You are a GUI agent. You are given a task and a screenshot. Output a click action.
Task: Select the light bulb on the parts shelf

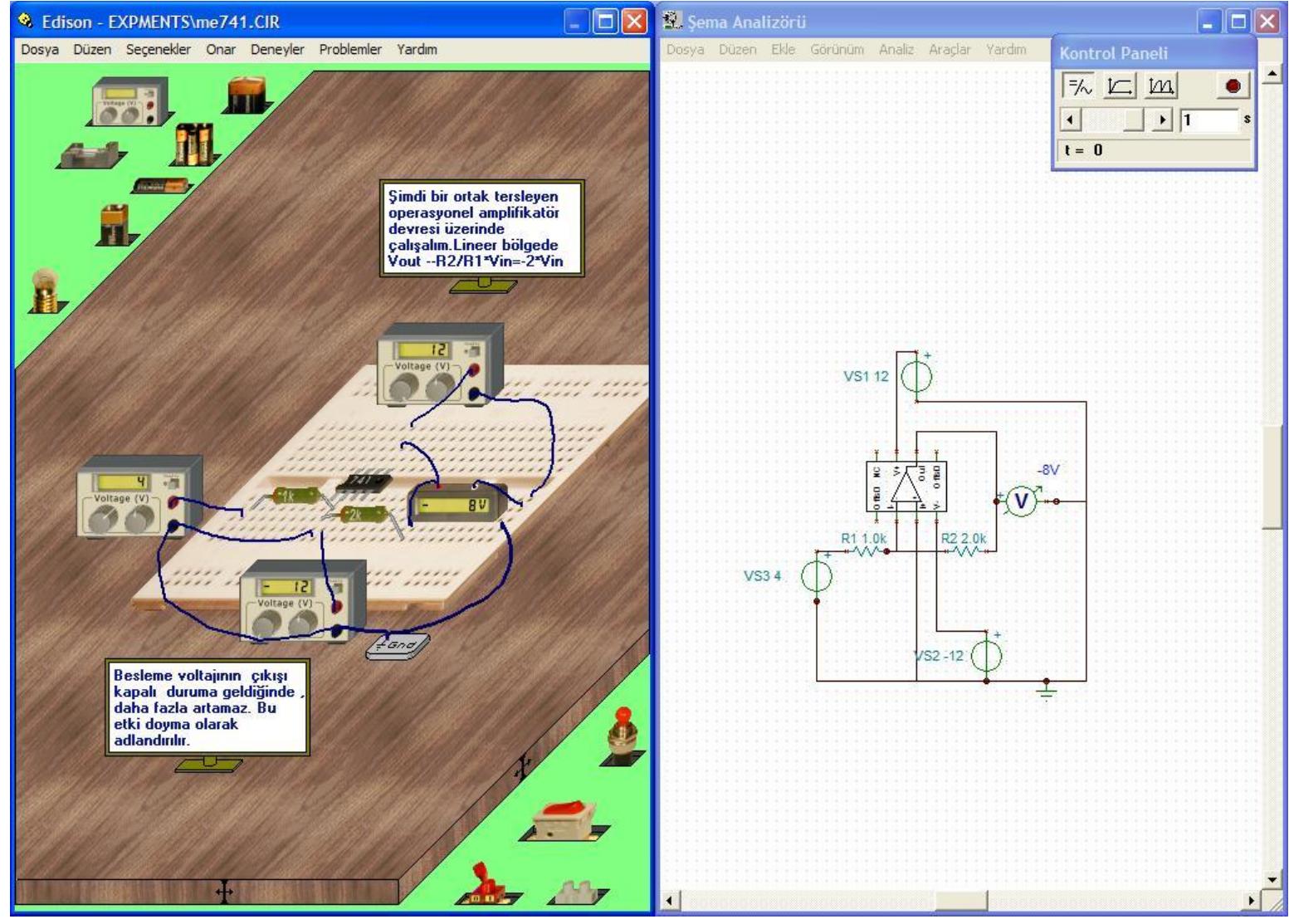click(x=45, y=291)
